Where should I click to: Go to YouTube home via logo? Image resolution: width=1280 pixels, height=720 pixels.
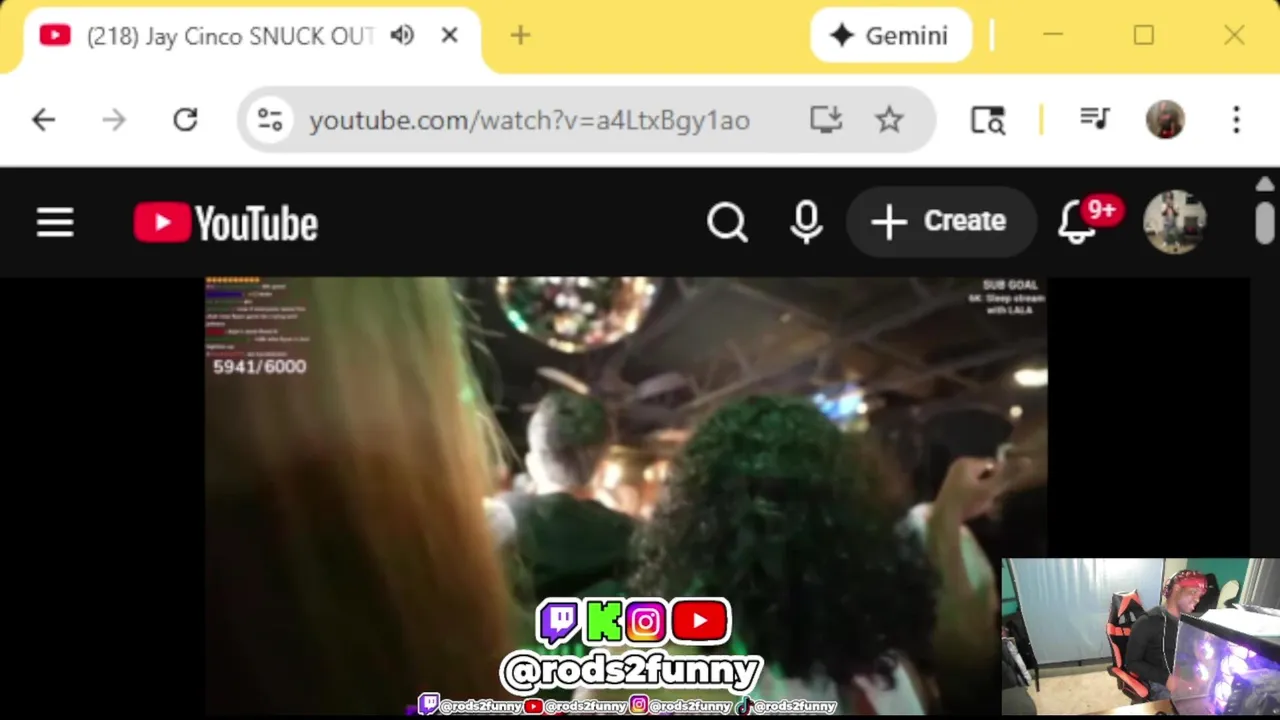(225, 222)
